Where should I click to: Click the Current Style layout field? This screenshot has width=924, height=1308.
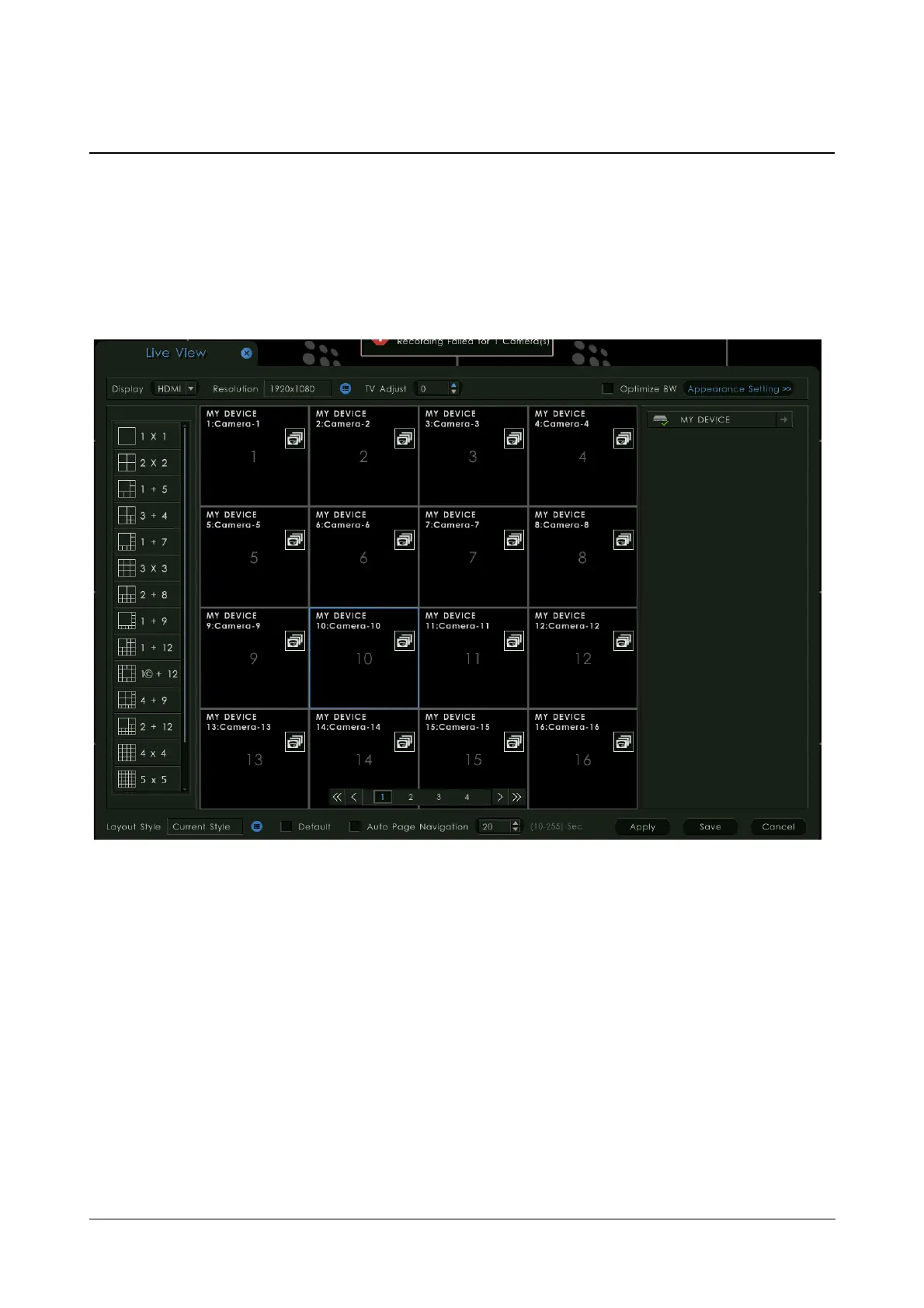click(x=205, y=826)
